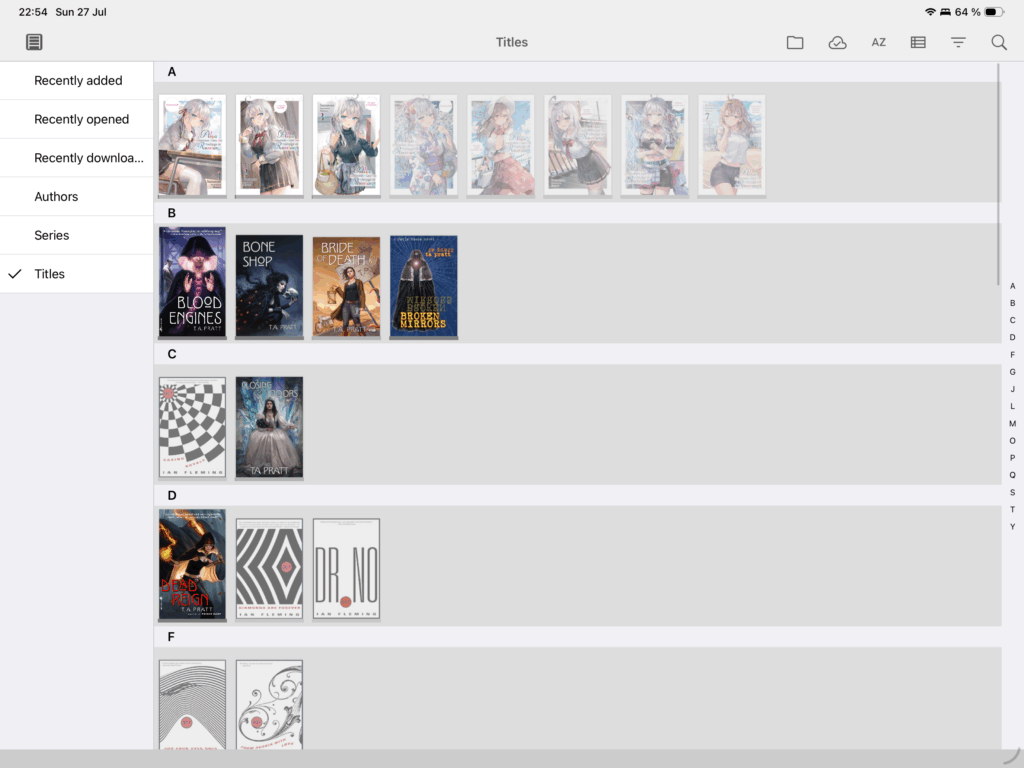The width and height of the screenshot is (1024, 768).
Task: Jump to letter F in index
Action: [1012, 355]
